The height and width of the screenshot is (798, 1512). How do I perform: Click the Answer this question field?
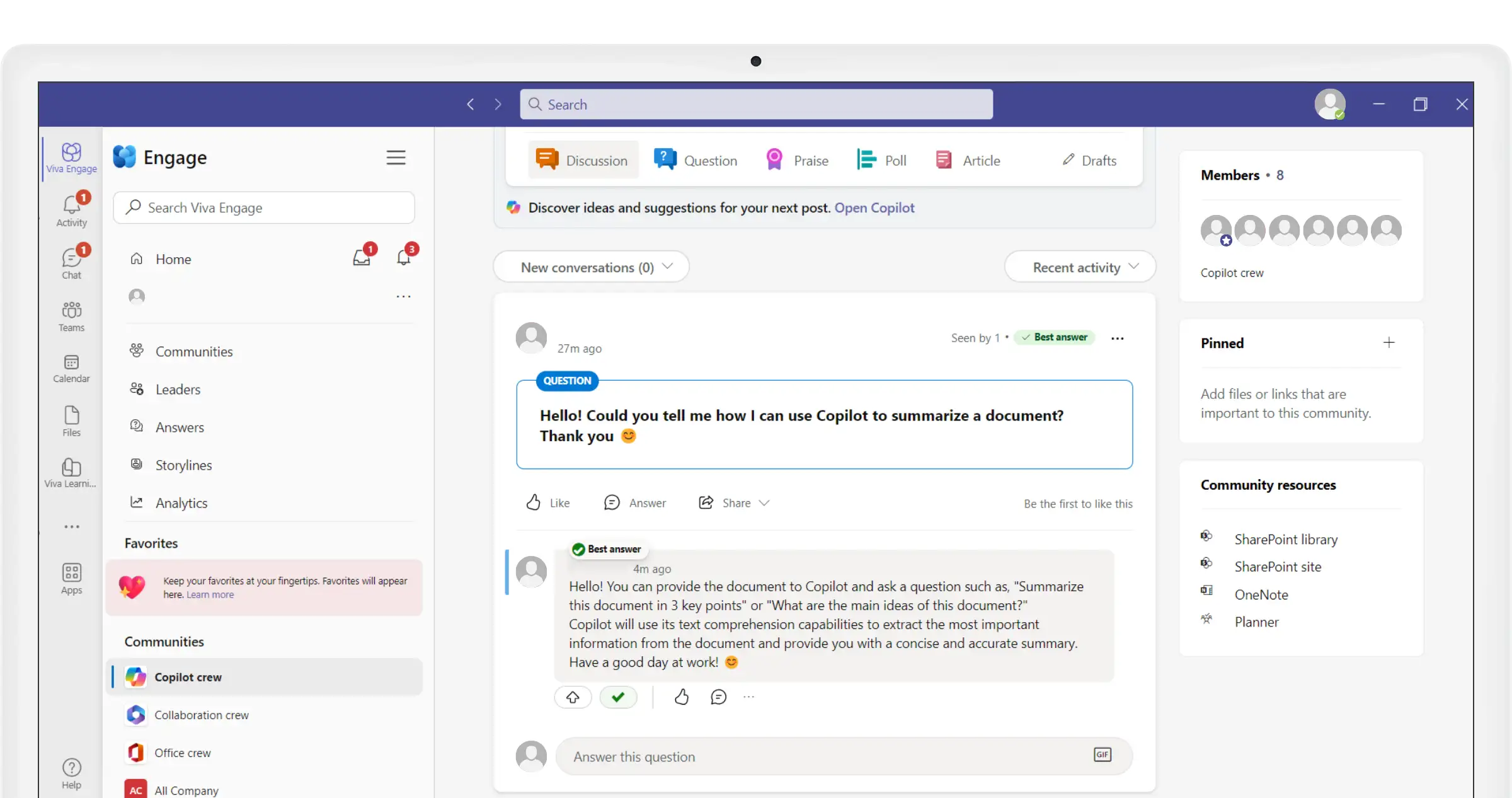(x=844, y=756)
